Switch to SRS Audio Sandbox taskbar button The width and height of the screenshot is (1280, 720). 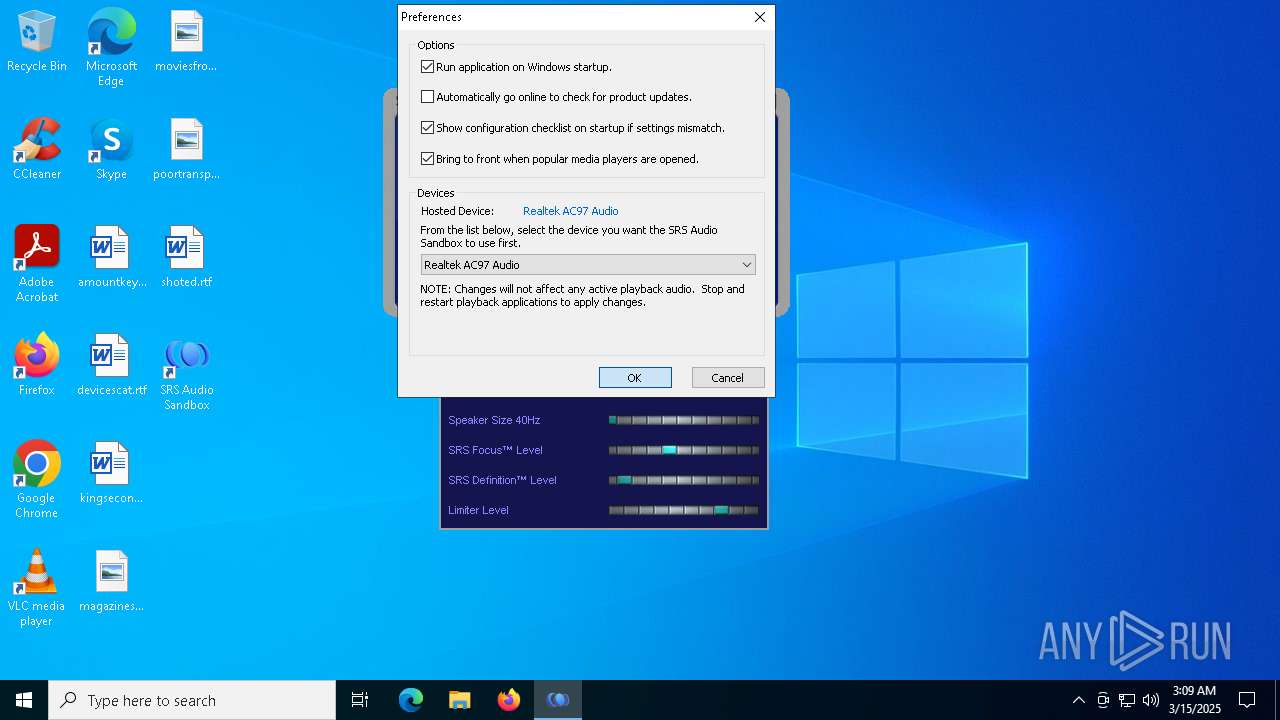(558, 700)
